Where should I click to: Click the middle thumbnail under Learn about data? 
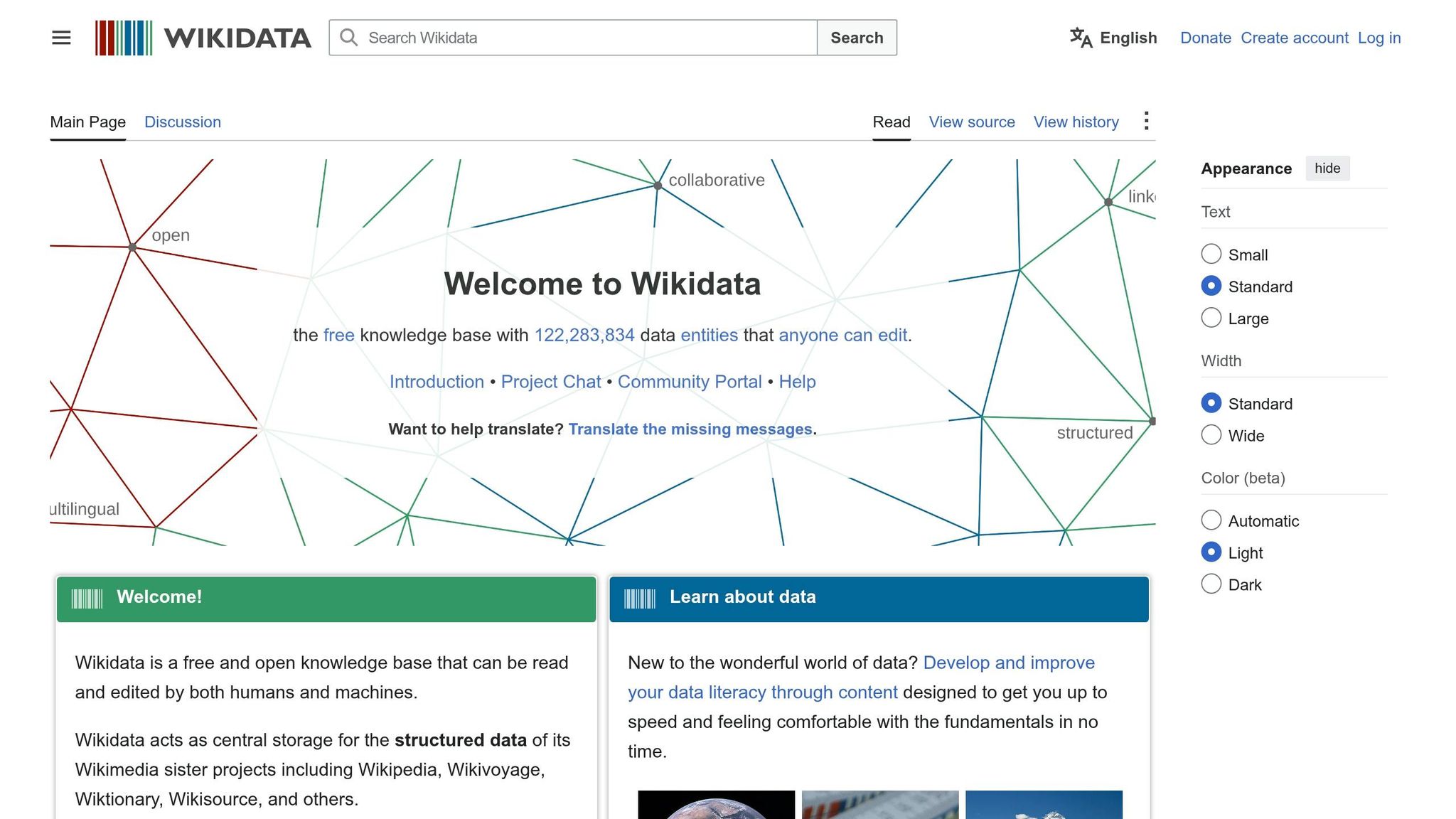tap(880, 805)
